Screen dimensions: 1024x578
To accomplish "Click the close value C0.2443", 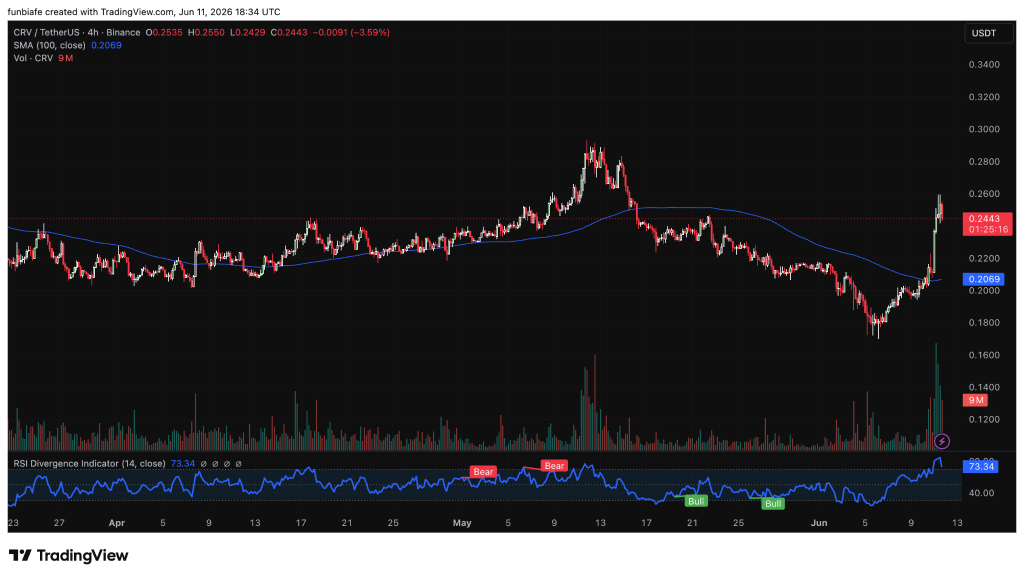I will click(x=289, y=32).
